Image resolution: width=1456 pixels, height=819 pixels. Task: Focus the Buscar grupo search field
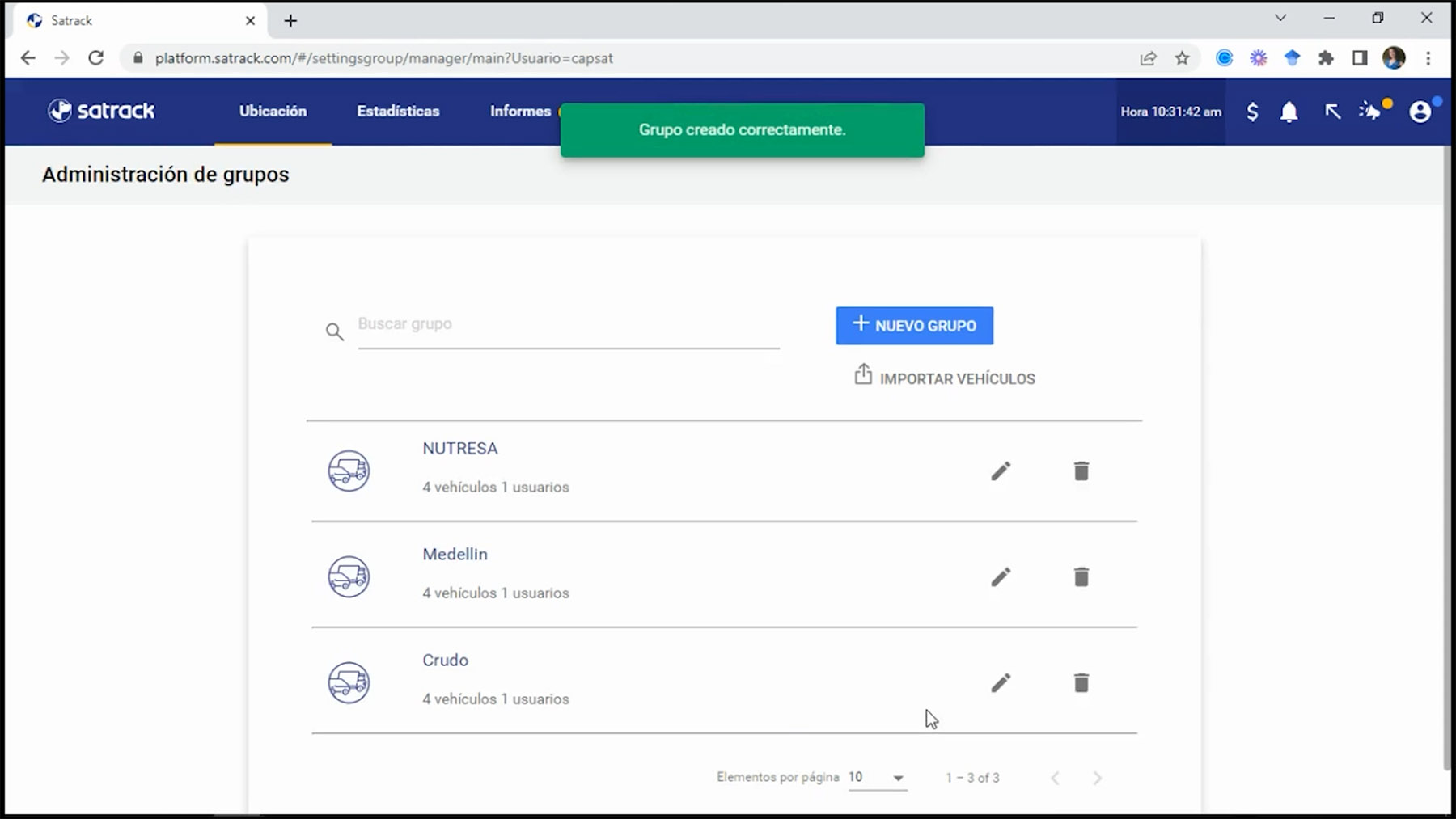568,325
